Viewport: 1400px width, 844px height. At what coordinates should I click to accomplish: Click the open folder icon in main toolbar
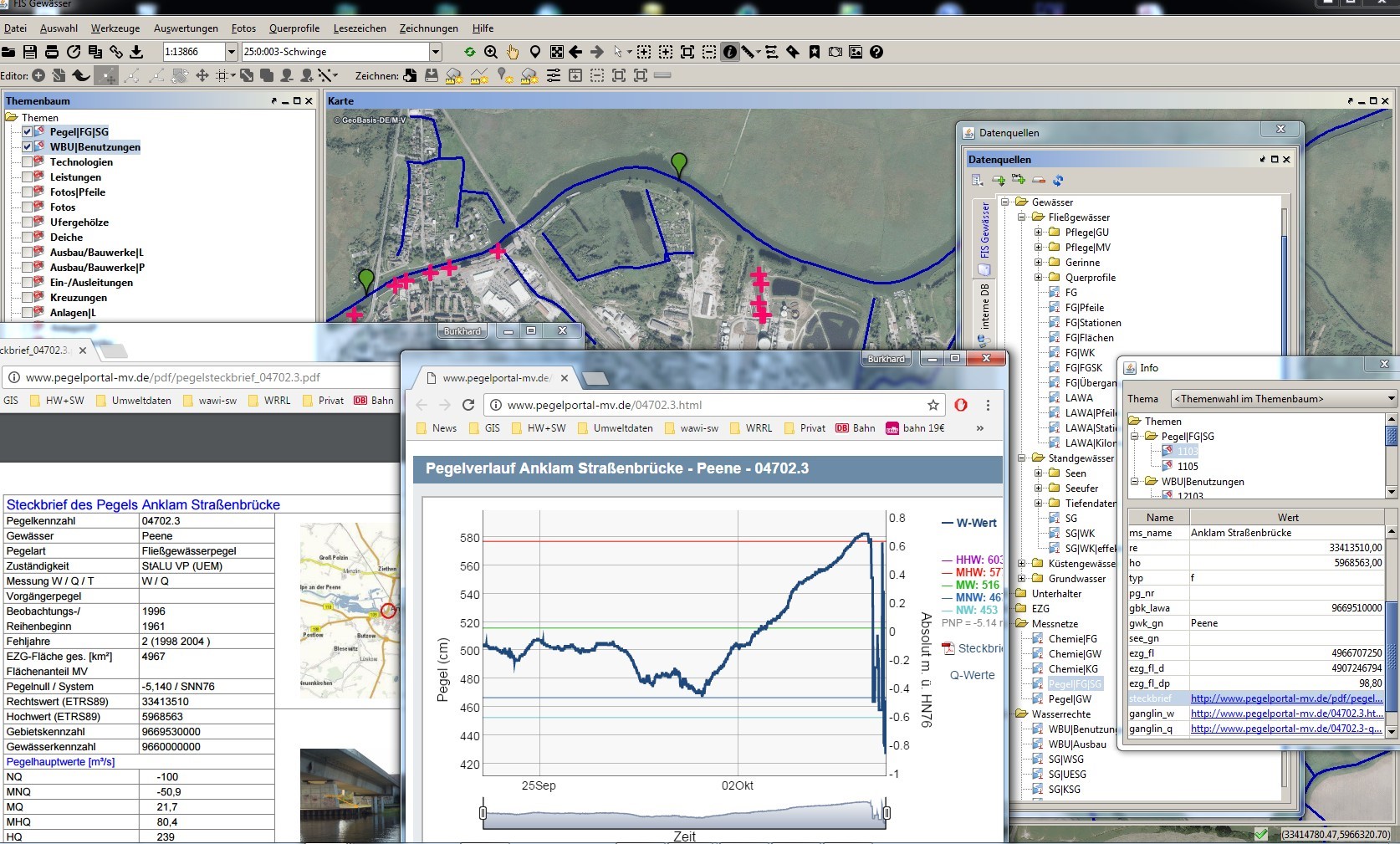8,52
